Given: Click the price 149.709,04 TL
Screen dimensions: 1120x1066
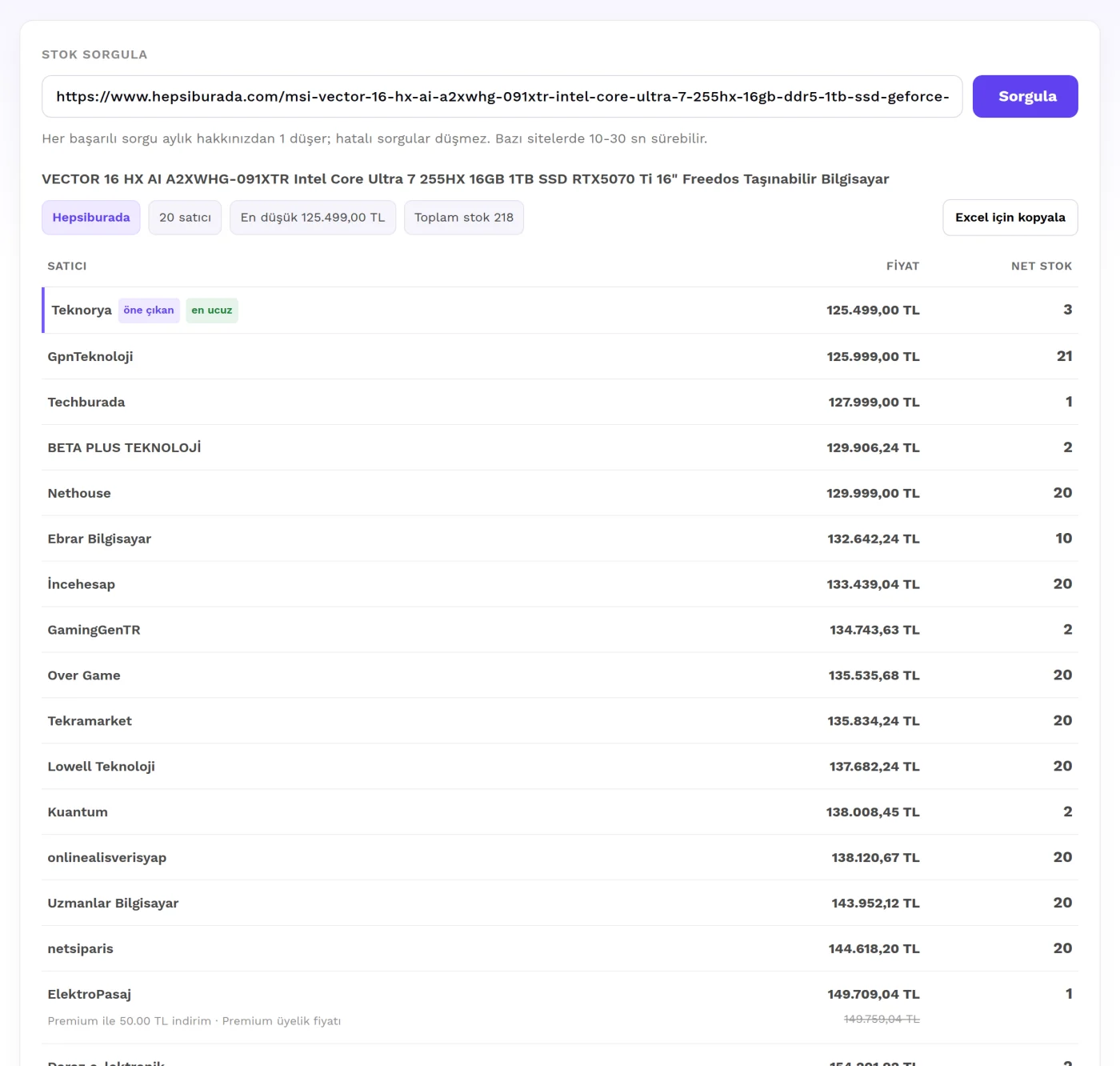Looking at the screenshot, I should (874, 995).
